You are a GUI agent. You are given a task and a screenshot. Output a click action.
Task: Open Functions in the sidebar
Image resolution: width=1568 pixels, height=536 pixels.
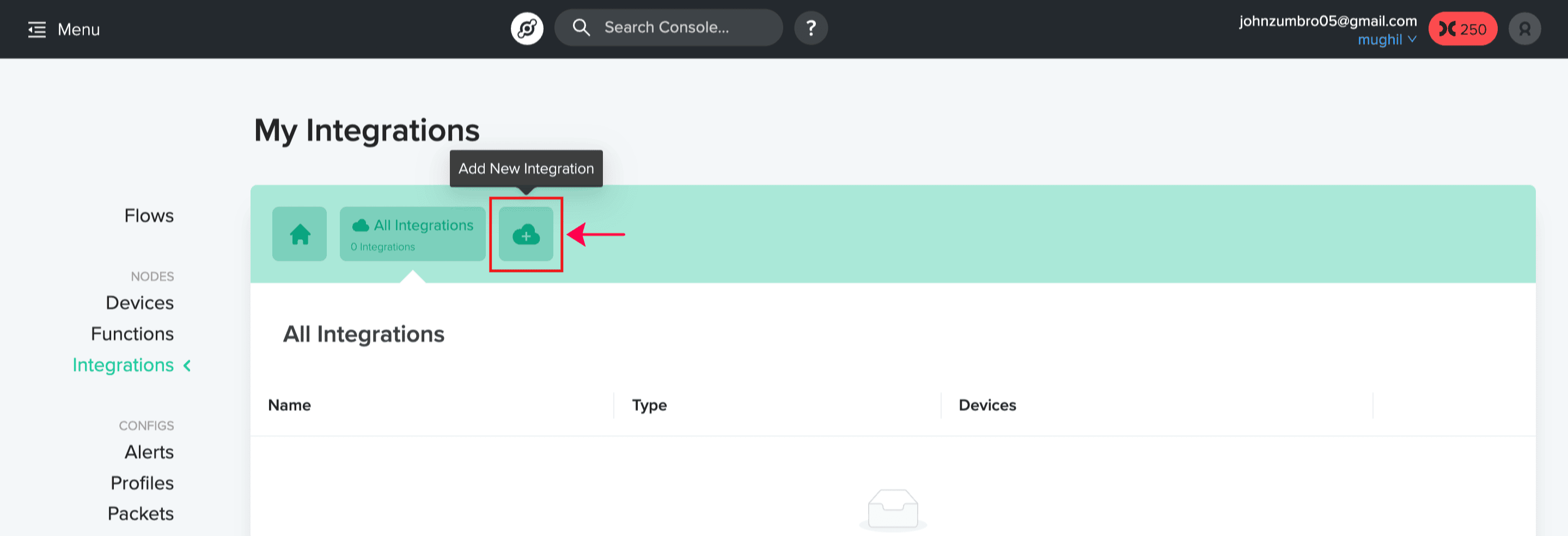(132, 334)
